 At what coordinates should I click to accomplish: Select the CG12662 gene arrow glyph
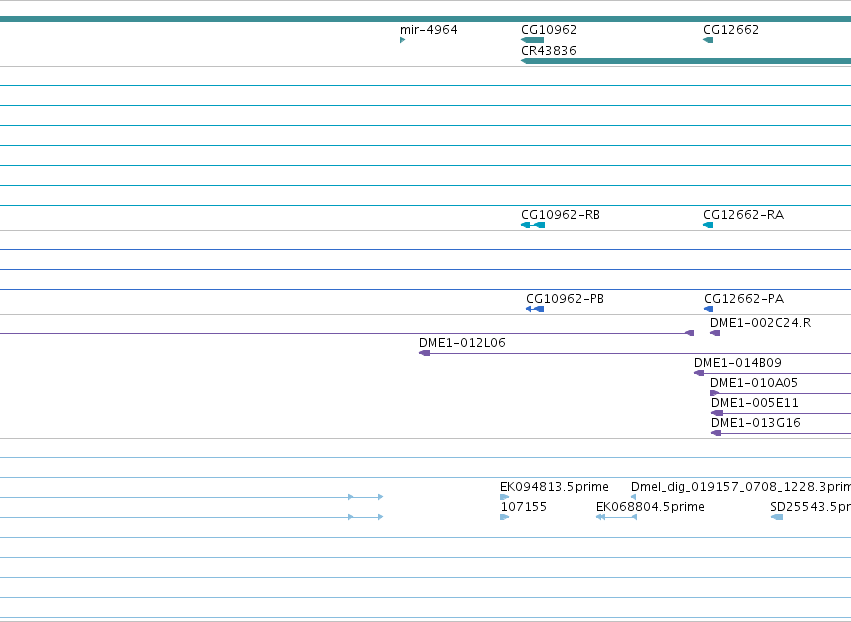(x=708, y=40)
